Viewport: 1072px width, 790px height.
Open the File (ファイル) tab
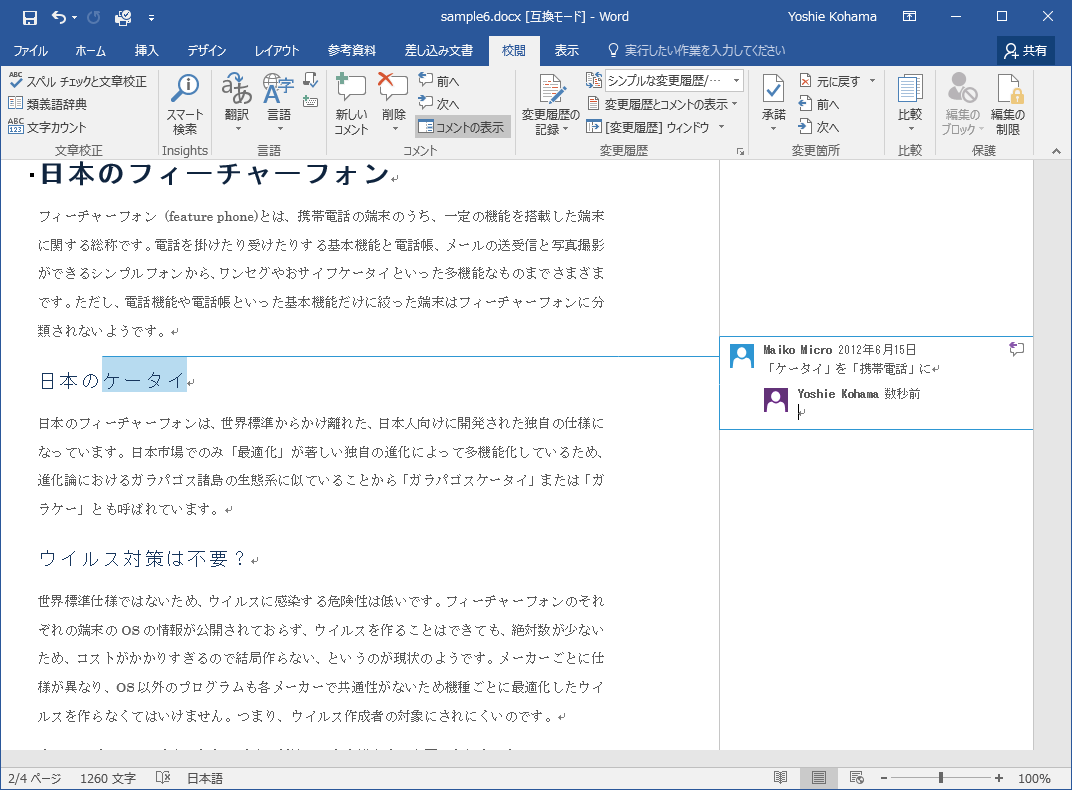point(30,51)
